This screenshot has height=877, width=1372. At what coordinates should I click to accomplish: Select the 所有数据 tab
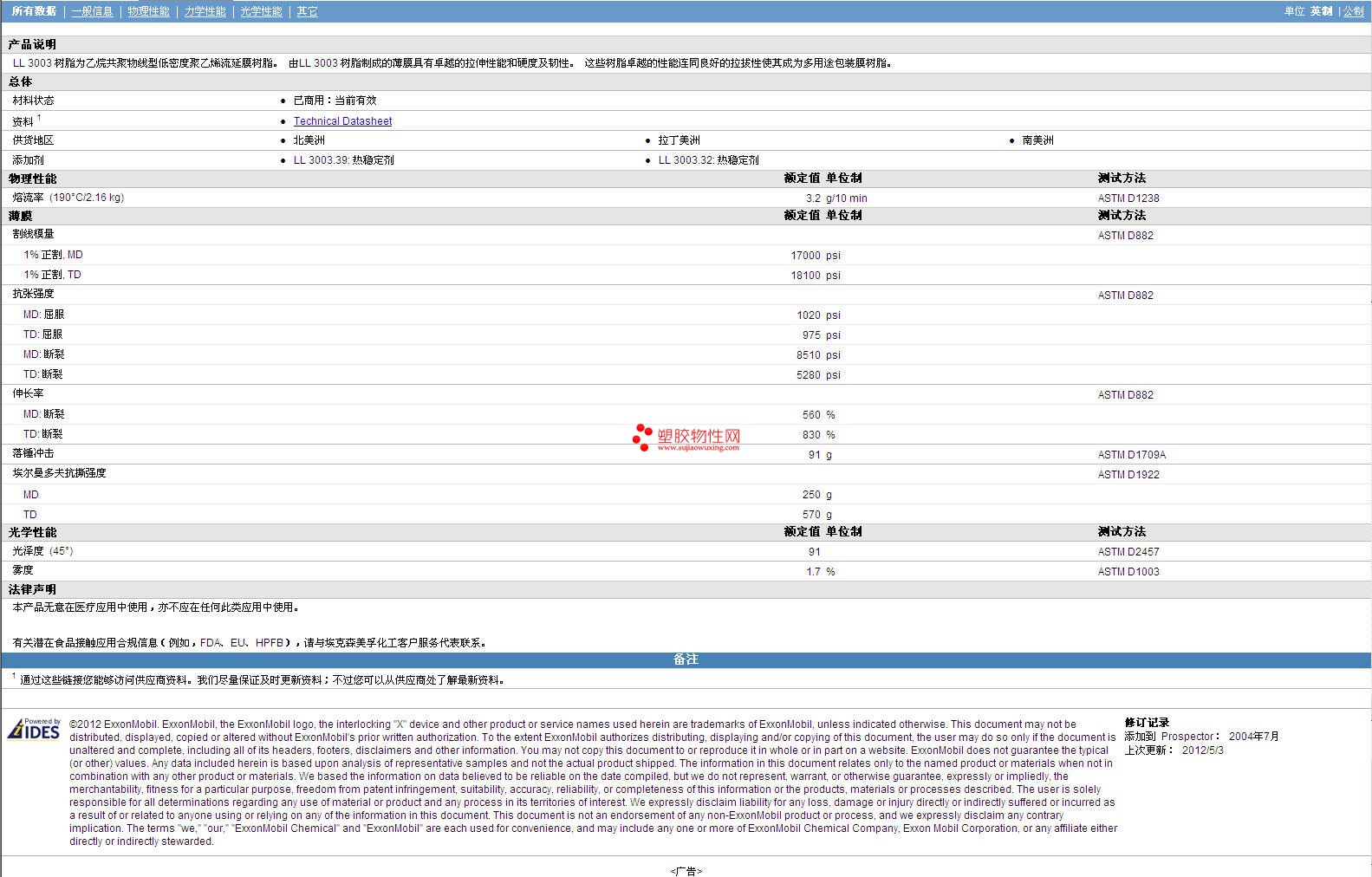[x=34, y=11]
